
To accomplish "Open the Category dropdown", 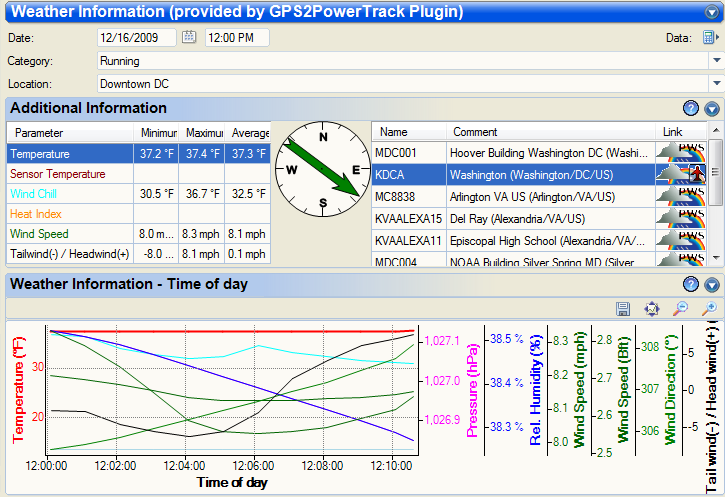I will (x=716, y=61).
